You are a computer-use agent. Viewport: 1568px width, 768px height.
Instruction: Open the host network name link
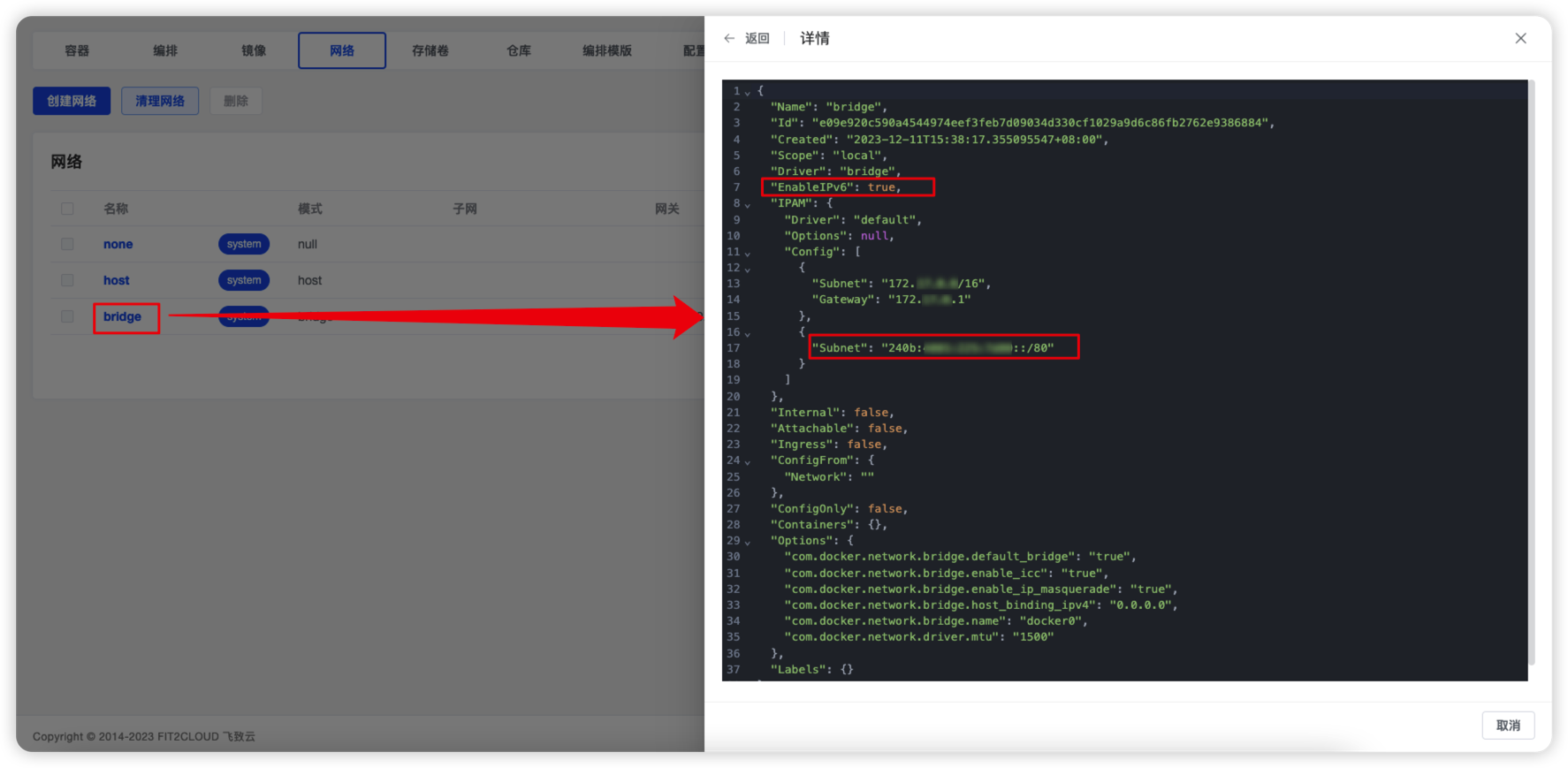click(116, 280)
